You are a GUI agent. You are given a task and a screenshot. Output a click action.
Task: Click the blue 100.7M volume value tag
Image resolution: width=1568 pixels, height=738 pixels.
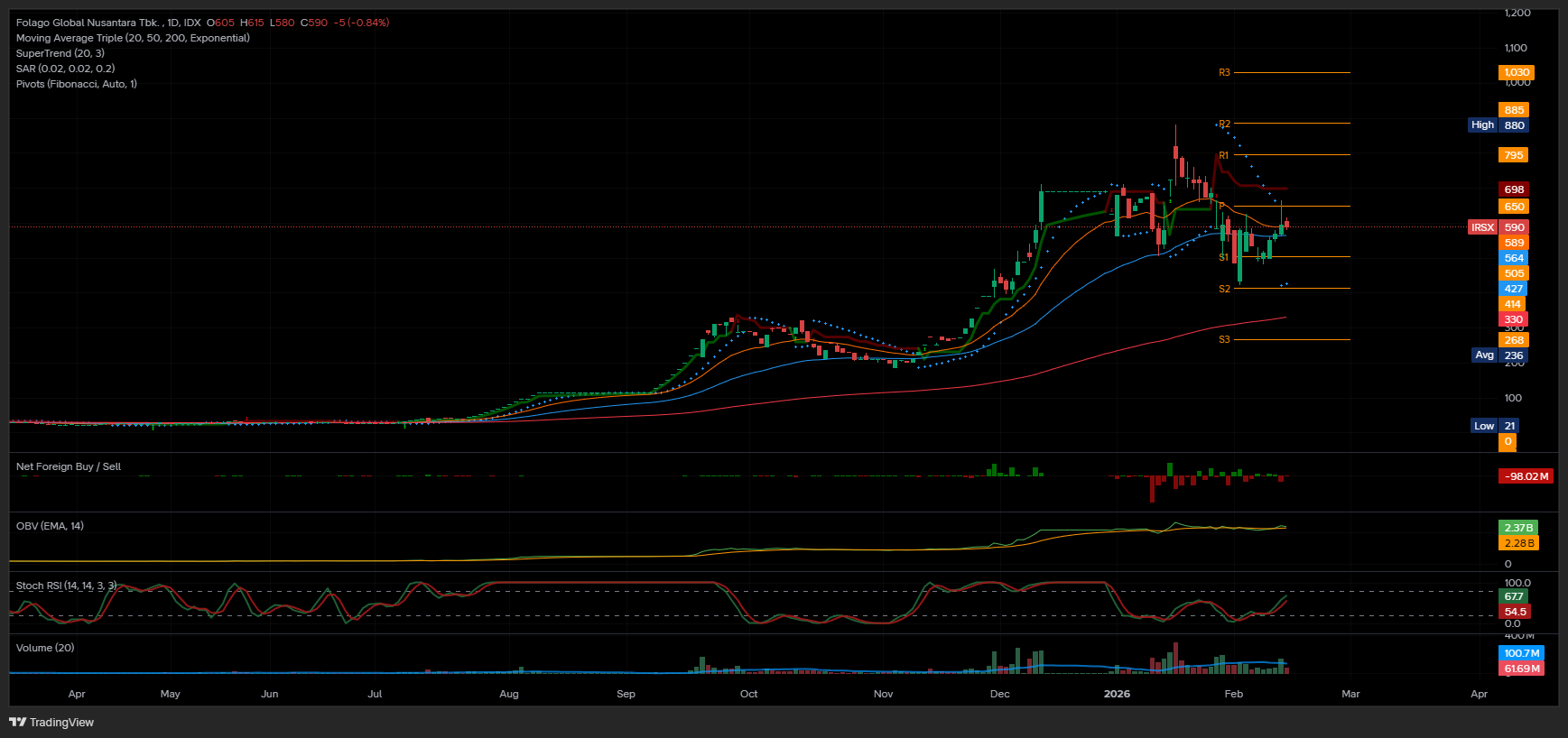(1521, 653)
